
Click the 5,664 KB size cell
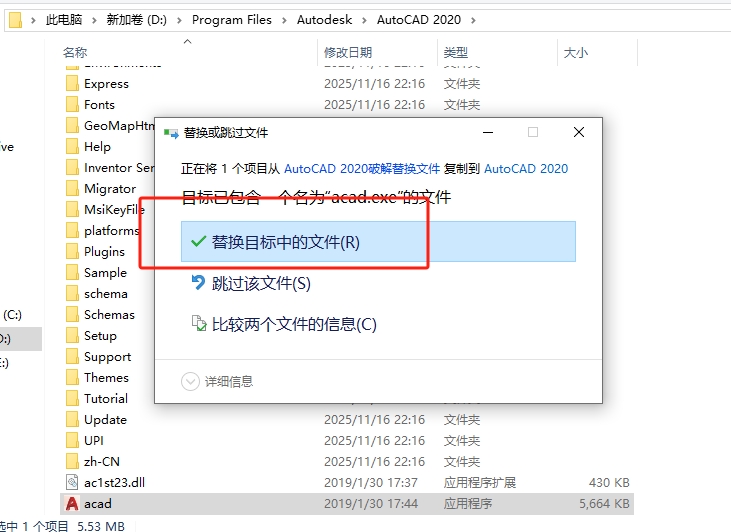[x=604, y=504]
